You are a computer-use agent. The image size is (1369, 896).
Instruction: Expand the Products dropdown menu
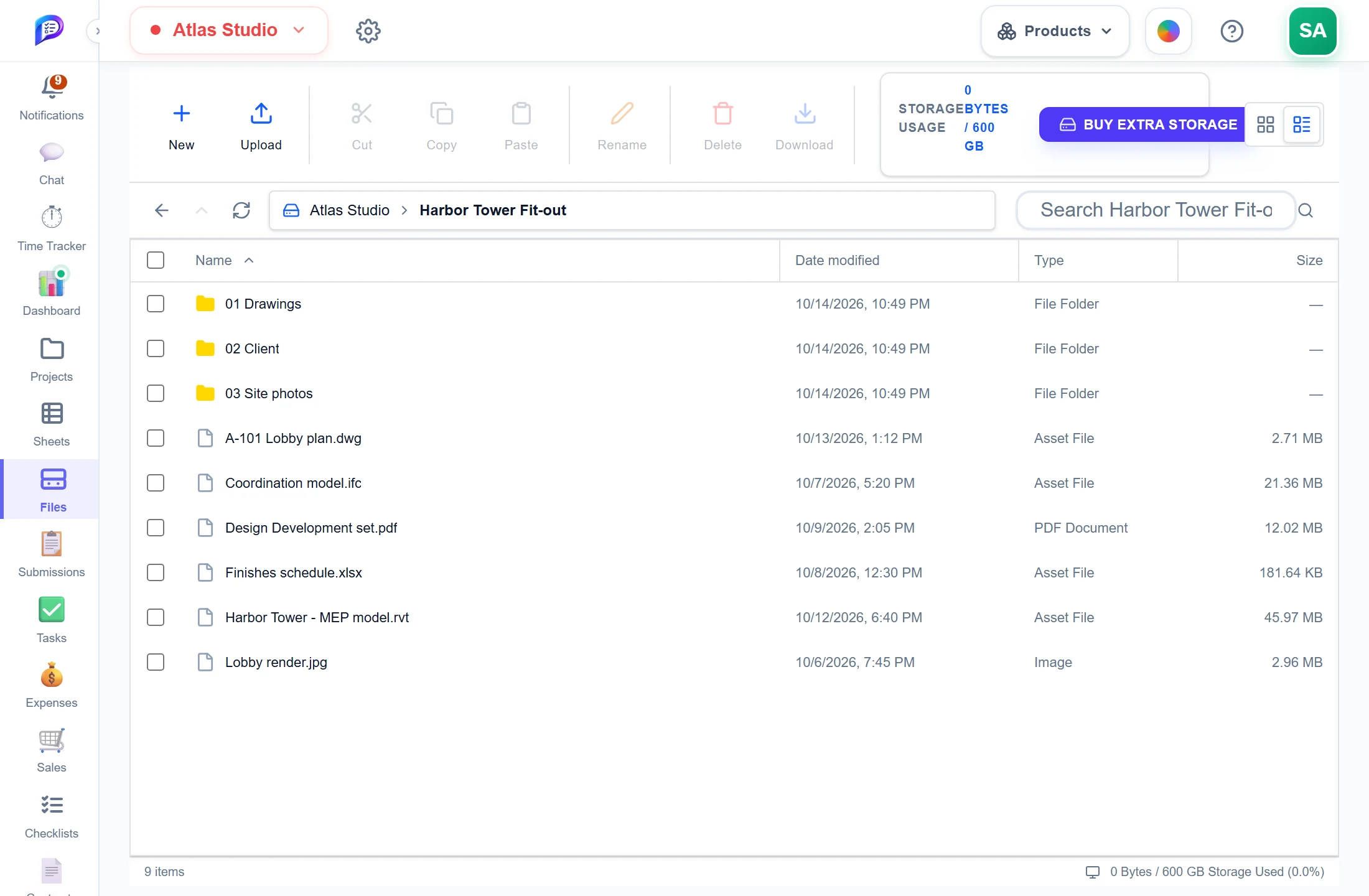point(1055,31)
